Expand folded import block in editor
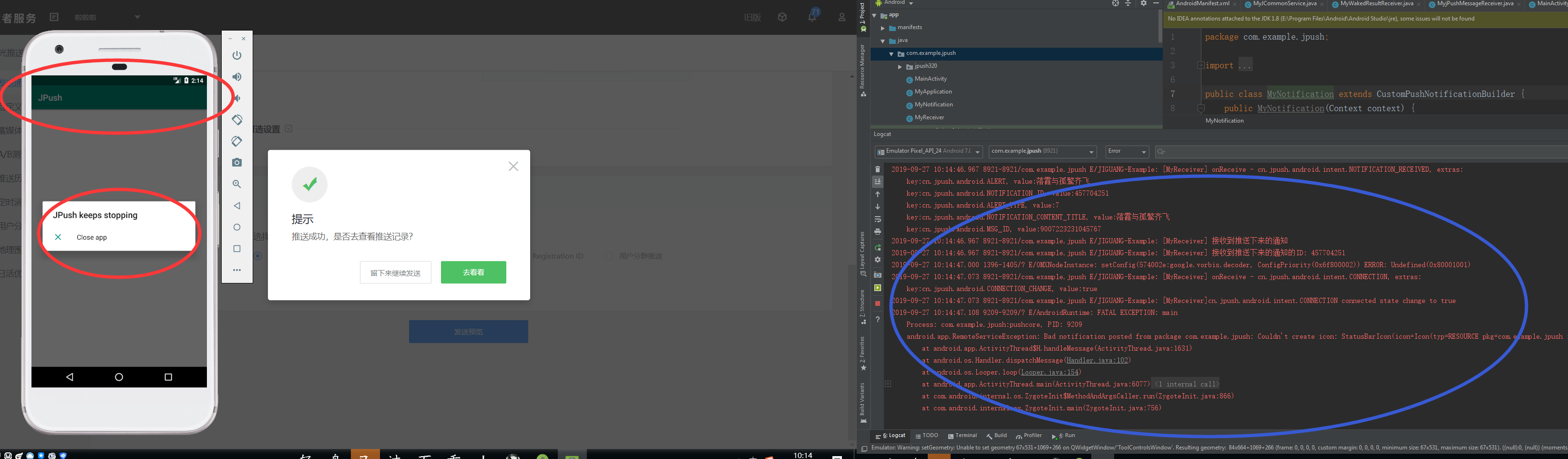The width and height of the screenshot is (1568, 459). point(1201,65)
